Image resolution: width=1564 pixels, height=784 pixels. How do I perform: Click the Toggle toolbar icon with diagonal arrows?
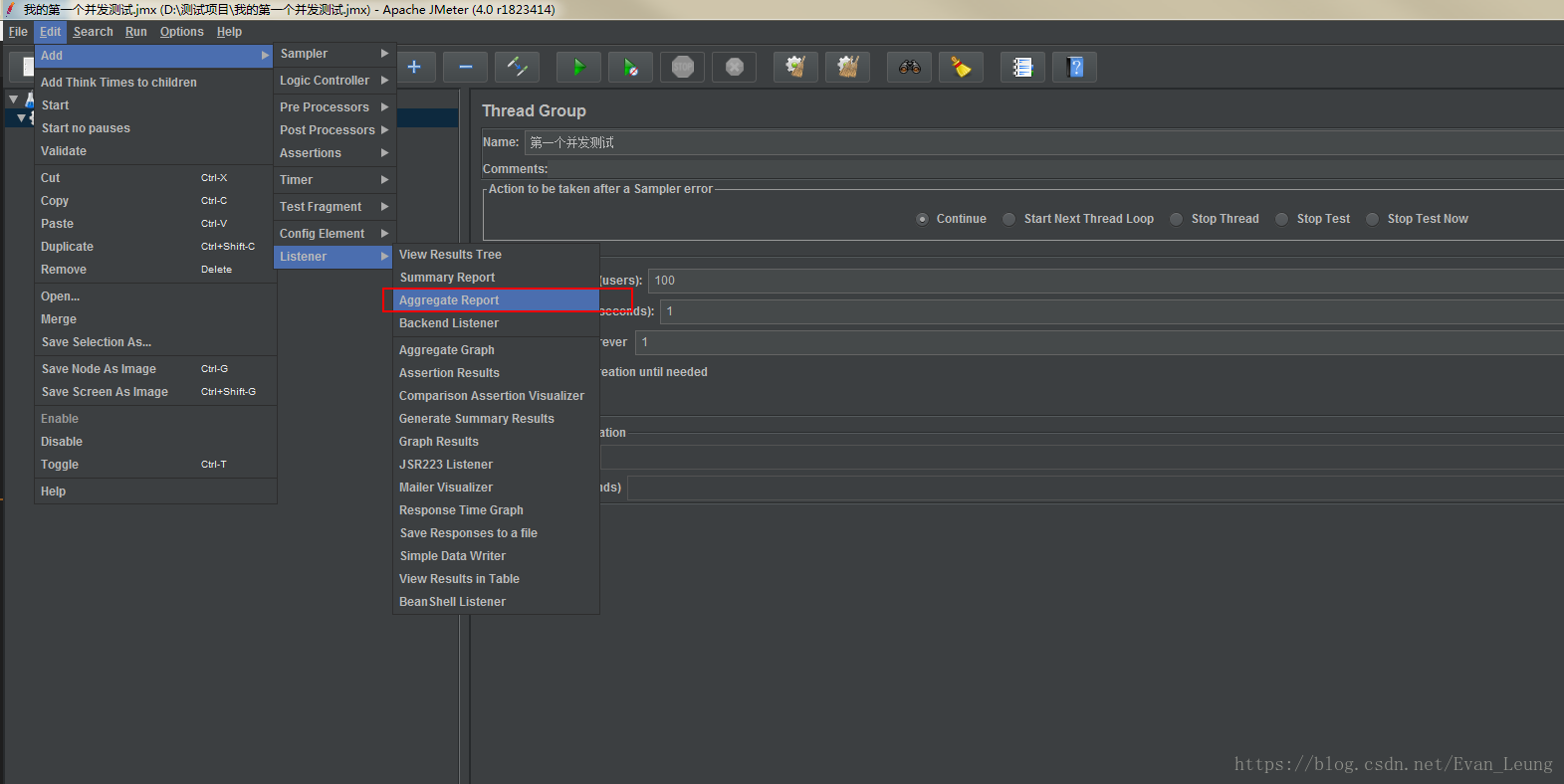coord(517,67)
